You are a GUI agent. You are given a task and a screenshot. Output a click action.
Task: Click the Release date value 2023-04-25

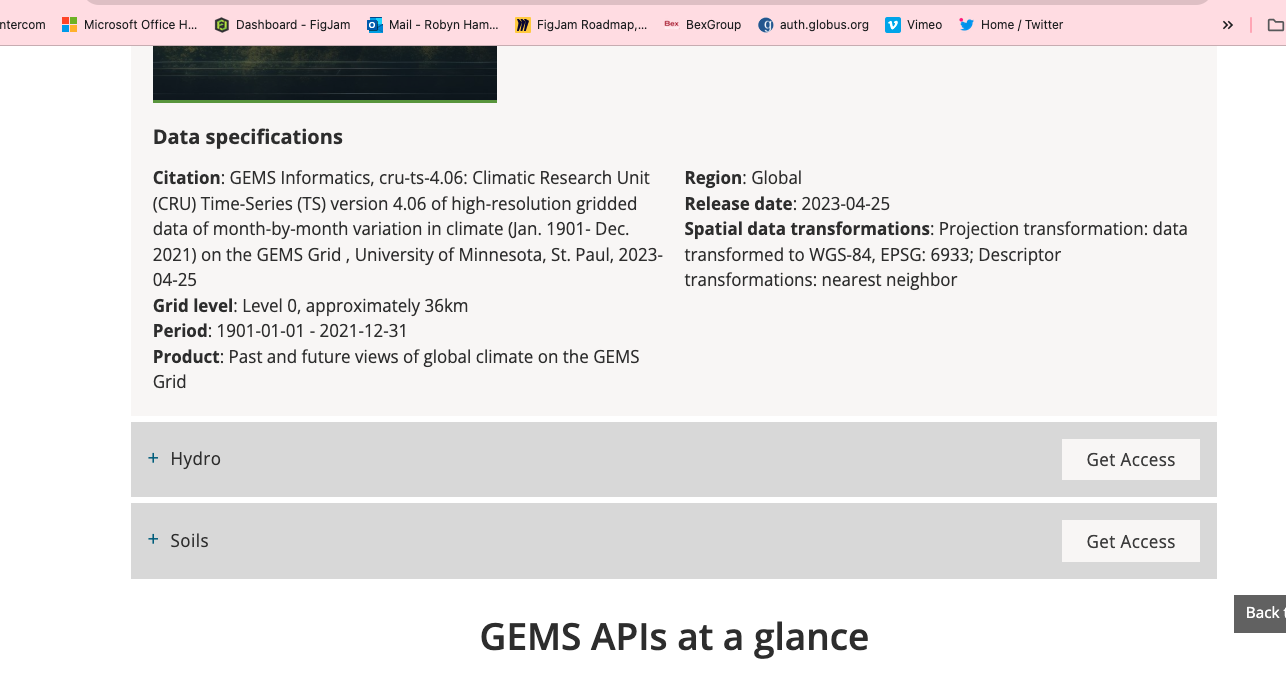tap(845, 204)
